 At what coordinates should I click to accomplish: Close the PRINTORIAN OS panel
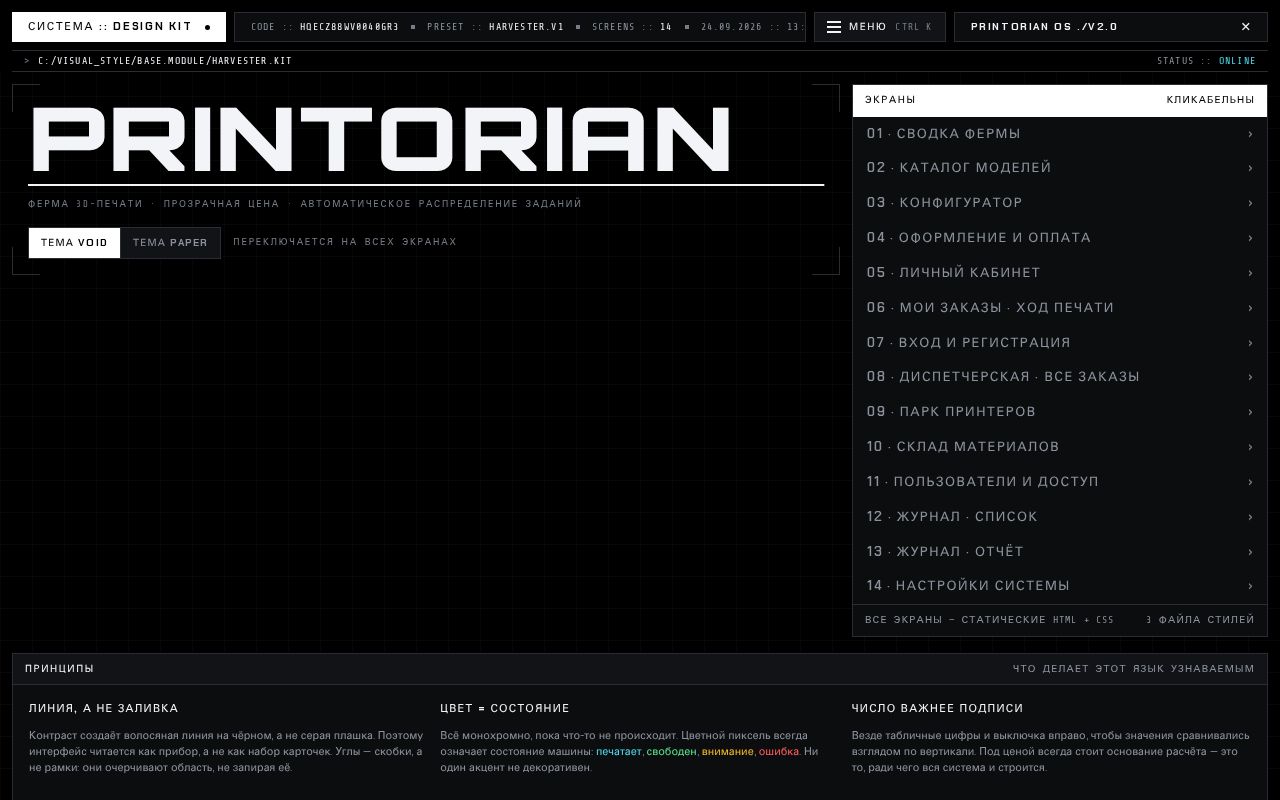coord(1246,27)
